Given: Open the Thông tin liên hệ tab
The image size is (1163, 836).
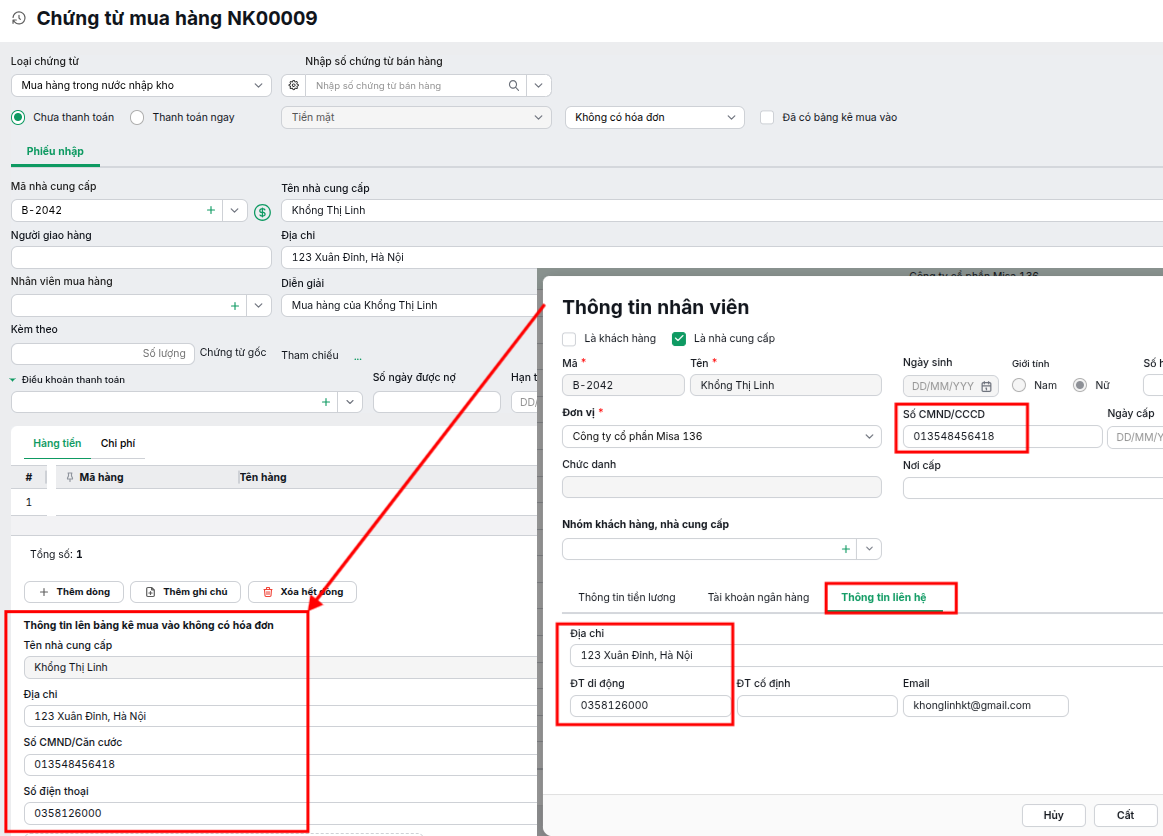Looking at the screenshot, I should tap(883, 597).
